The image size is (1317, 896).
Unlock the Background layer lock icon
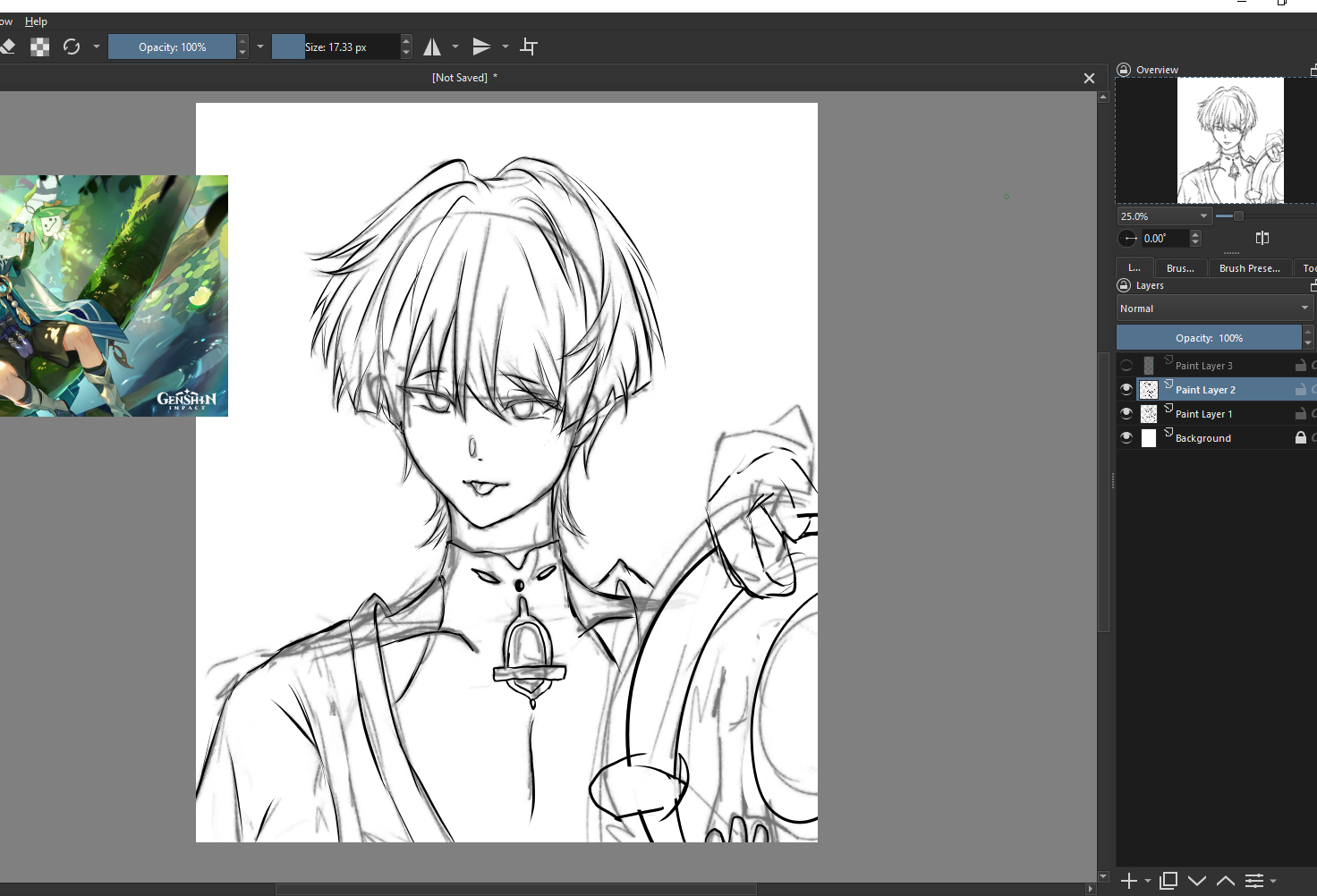click(x=1300, y=437)
